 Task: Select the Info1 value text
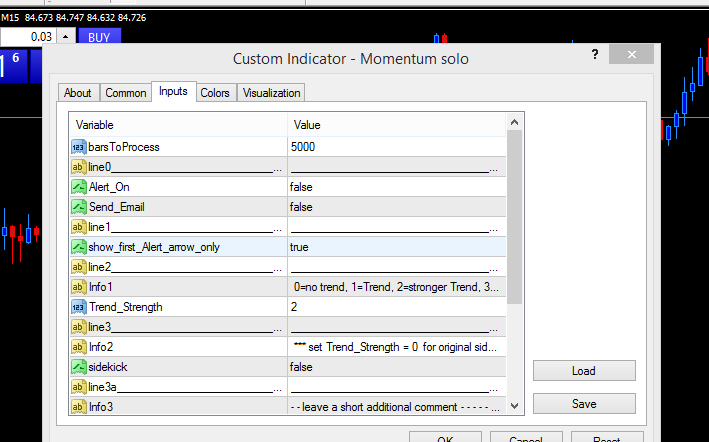pyautogui.click(x=396, y=287)
